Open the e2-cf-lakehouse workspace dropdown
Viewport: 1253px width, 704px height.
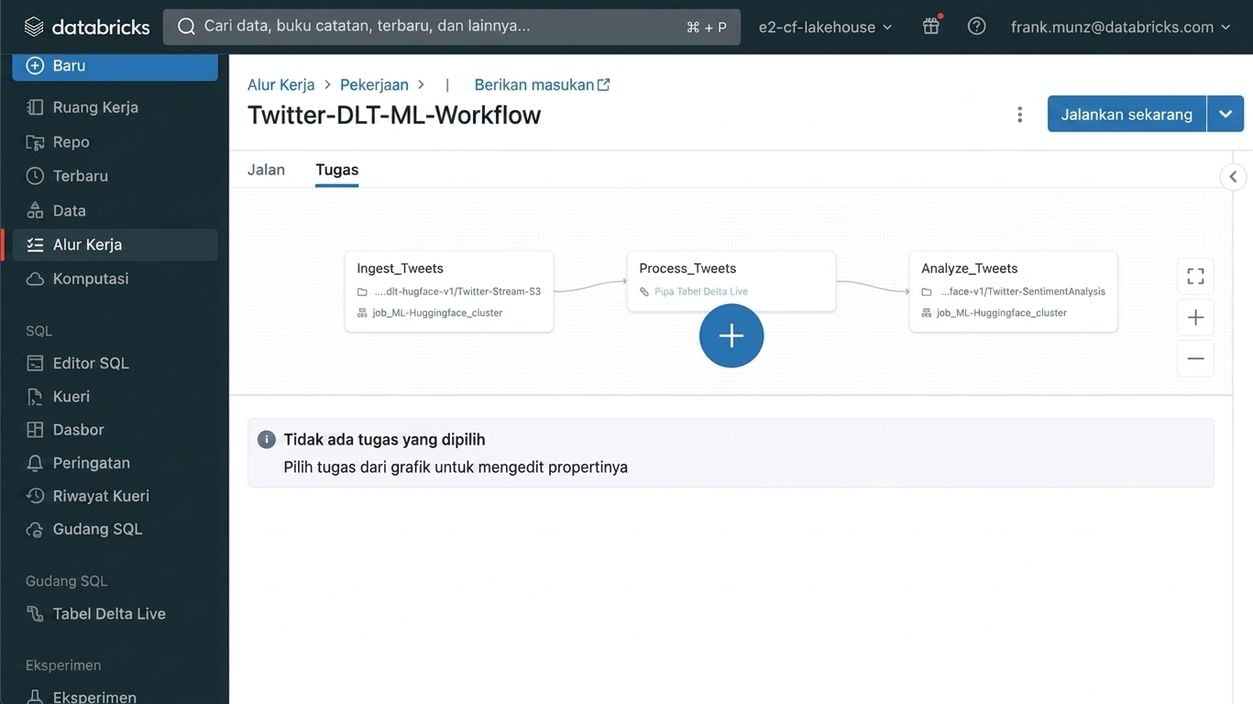pos(826,27)
